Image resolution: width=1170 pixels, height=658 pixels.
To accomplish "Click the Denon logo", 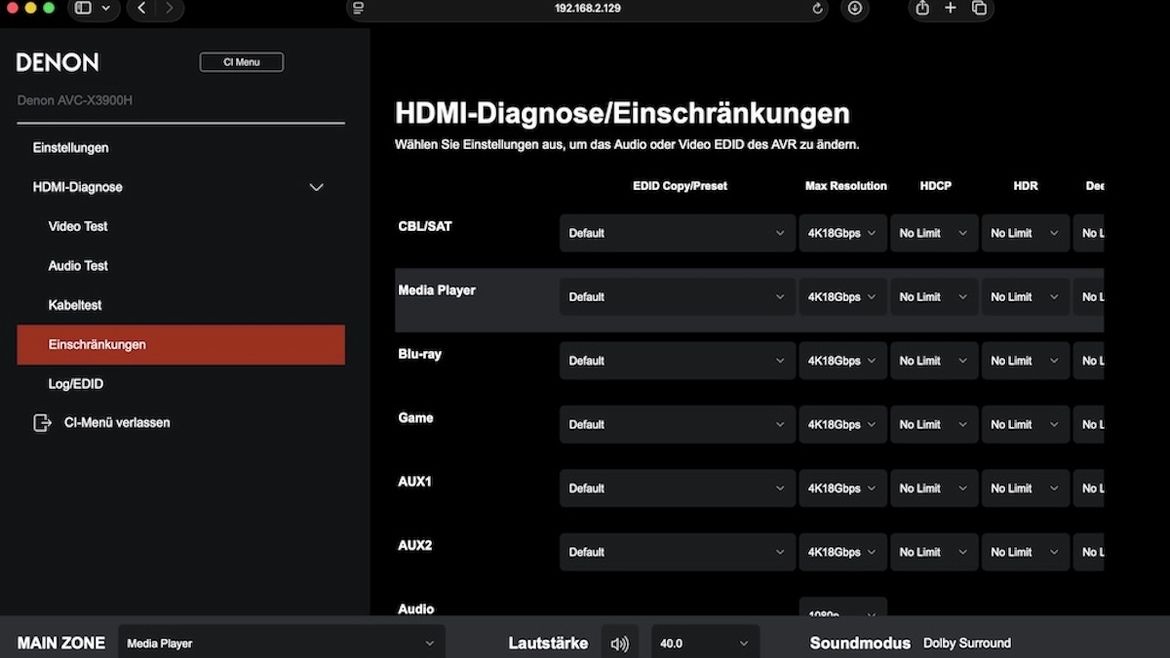I will pos(57,62).
